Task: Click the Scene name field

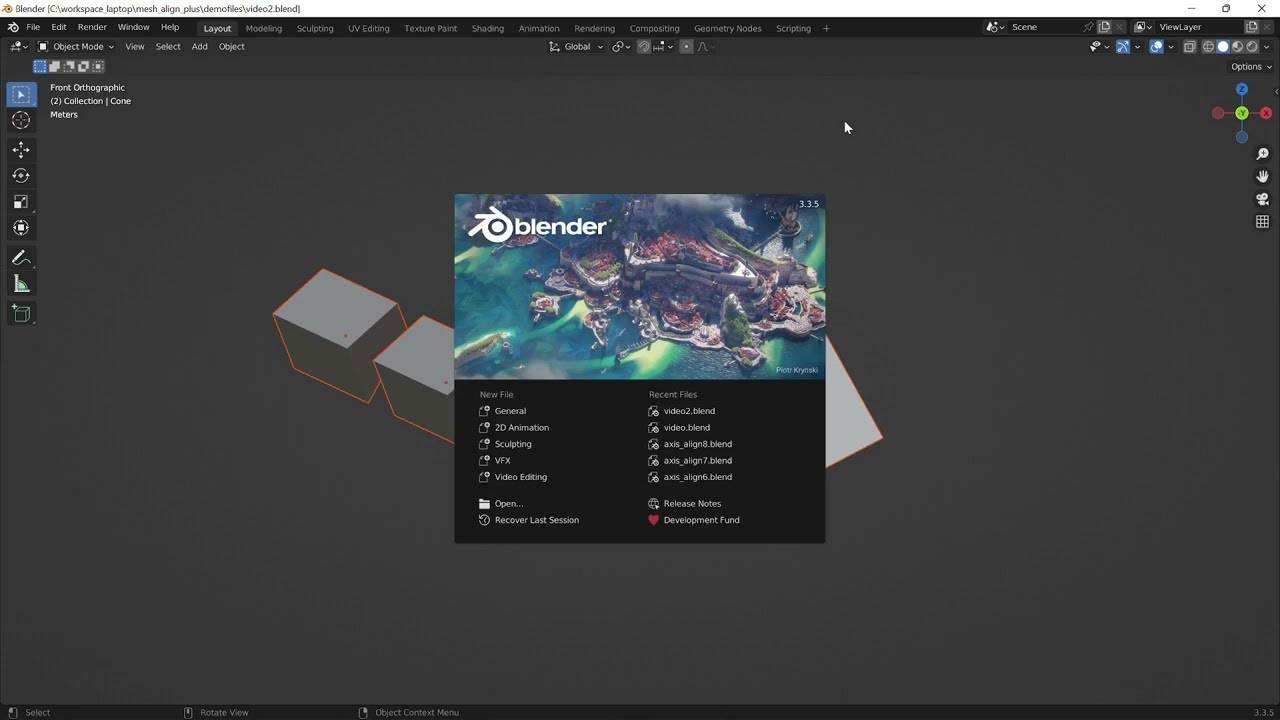Action: point(1043,27)
